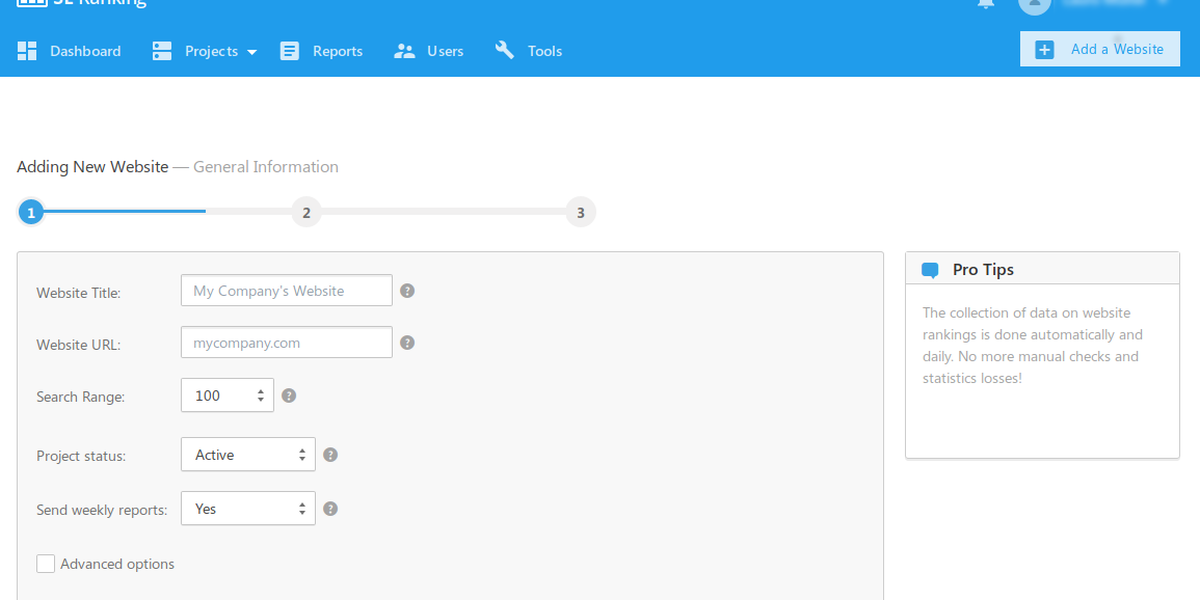This screenshot has height=600, width=1200.
Task: Go to Dashboard in navigation
Action: 70,51
